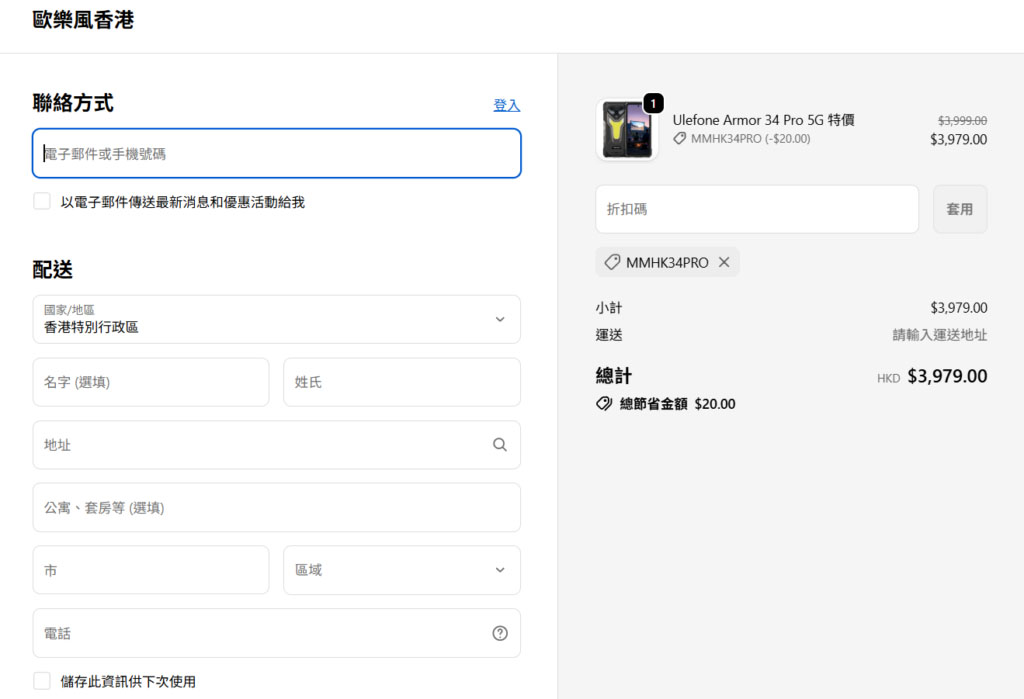Click the first name (名字) field
Image resolution: width=1024 pixels, height=699 pixels.
(151, 382)
